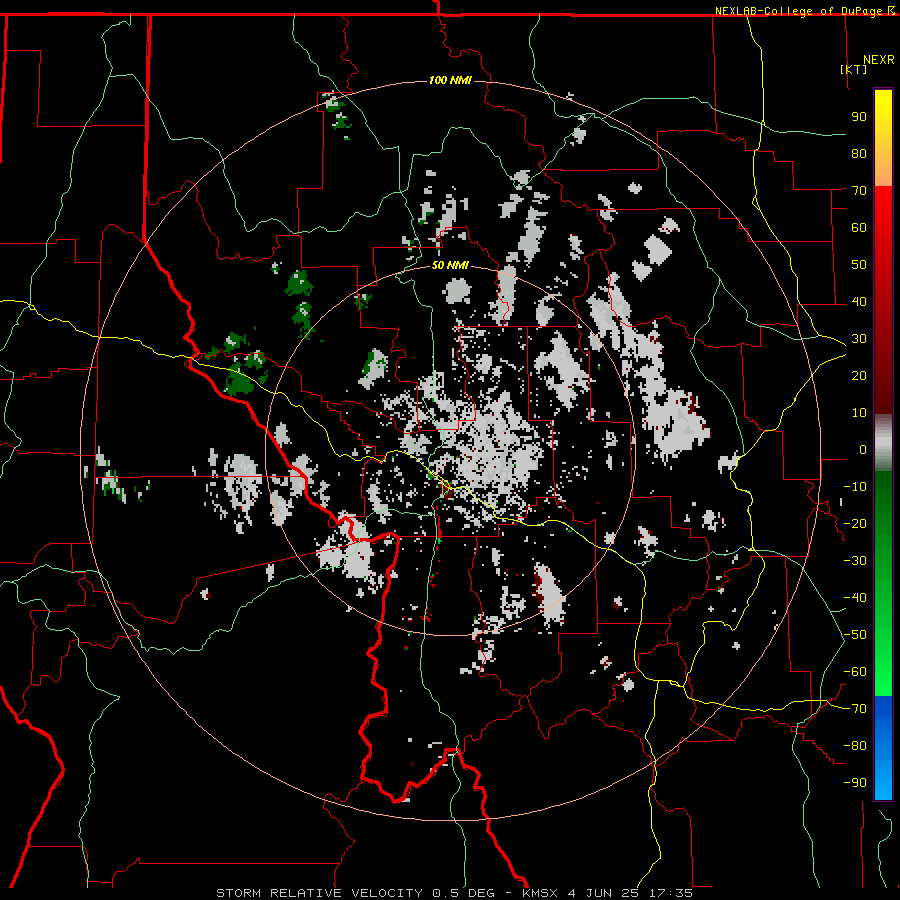The height and width of the screenshot is (900, 900).
Task: Click the -80 value on the velocity scale
Action: point(855,746)
